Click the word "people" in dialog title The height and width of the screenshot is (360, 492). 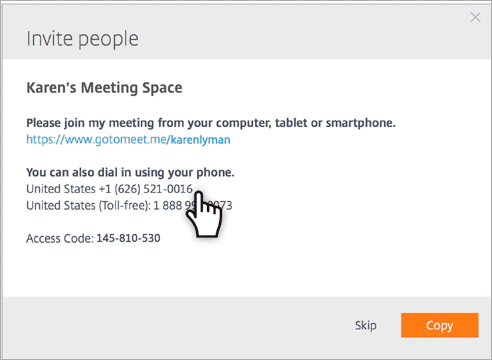[108, 40]
